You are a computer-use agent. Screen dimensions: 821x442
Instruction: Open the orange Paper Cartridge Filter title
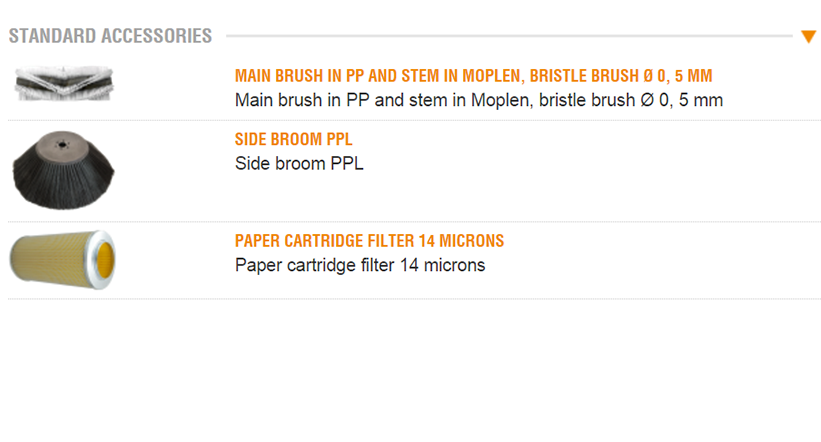369,241
